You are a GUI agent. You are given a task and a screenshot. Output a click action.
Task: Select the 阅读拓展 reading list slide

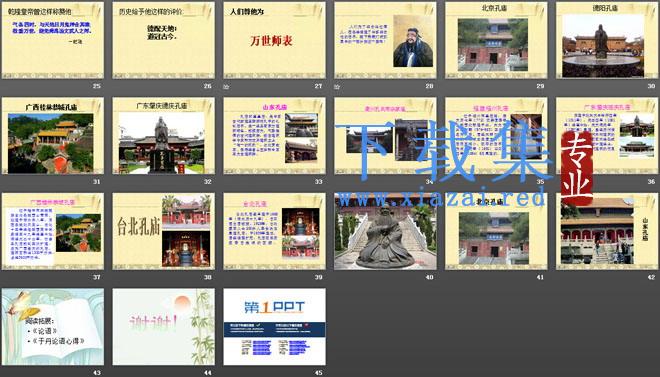pos(53,327)
